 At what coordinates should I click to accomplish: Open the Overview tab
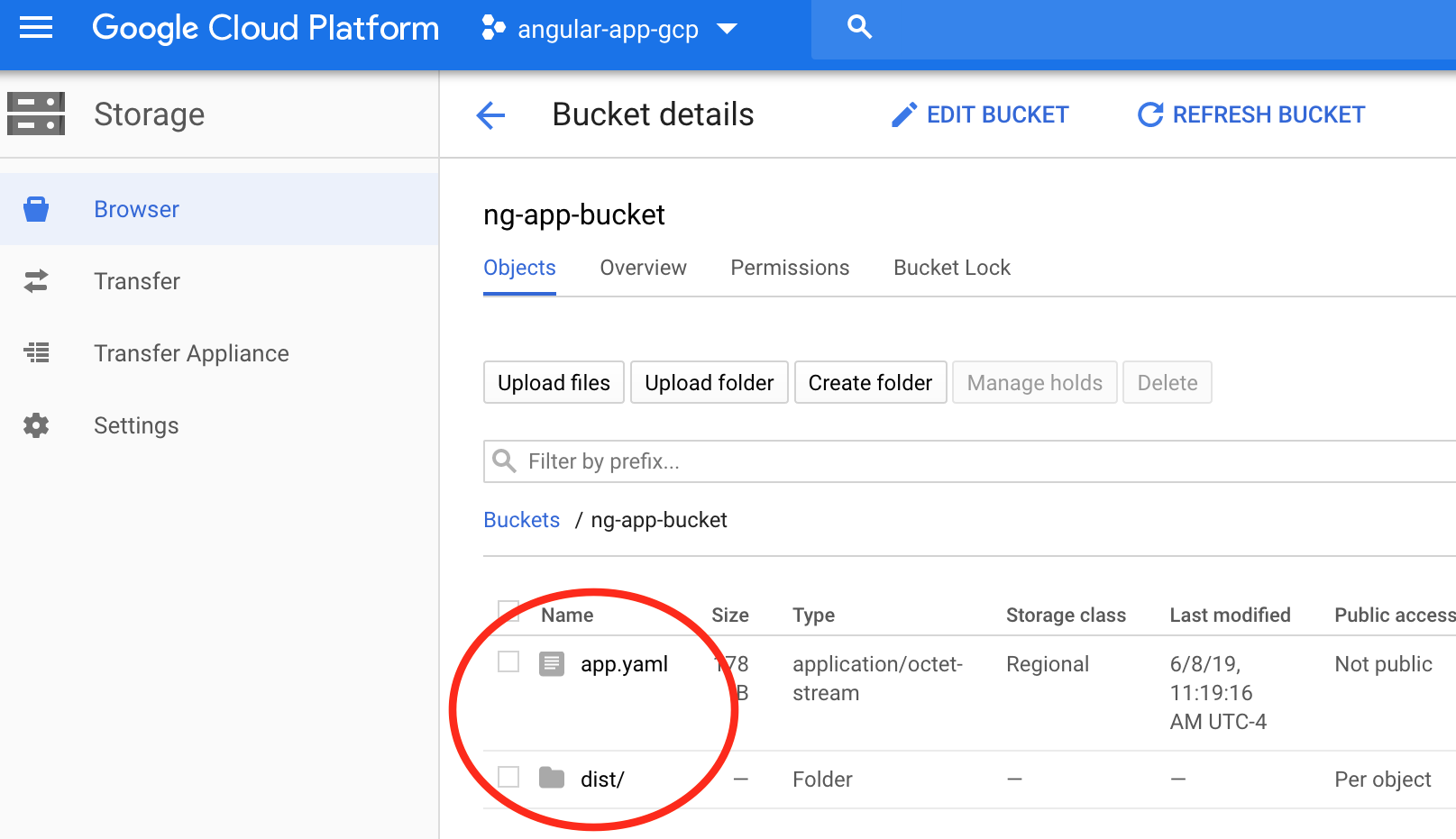643,268
